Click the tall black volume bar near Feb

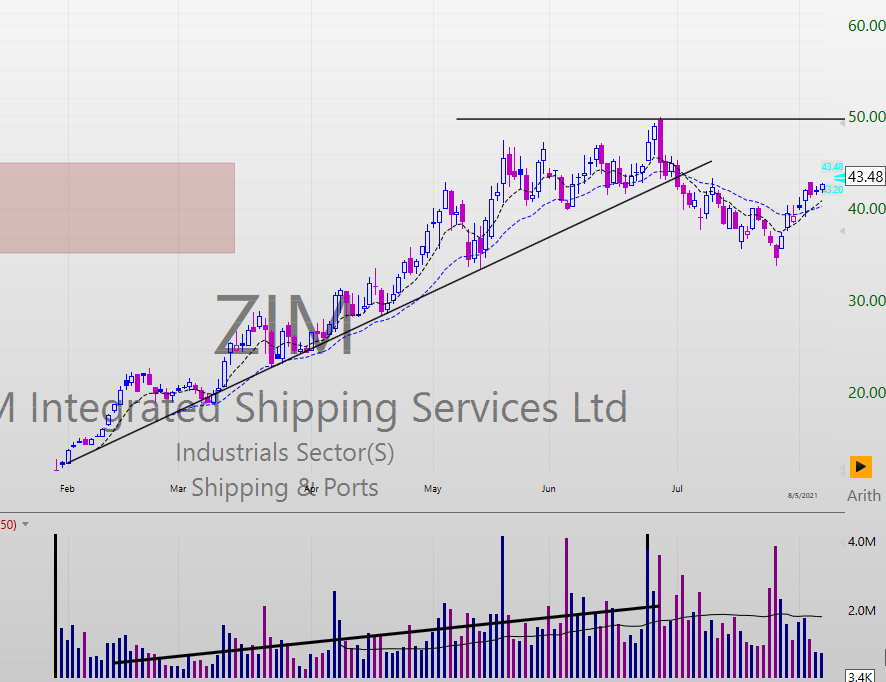[55, 606]
